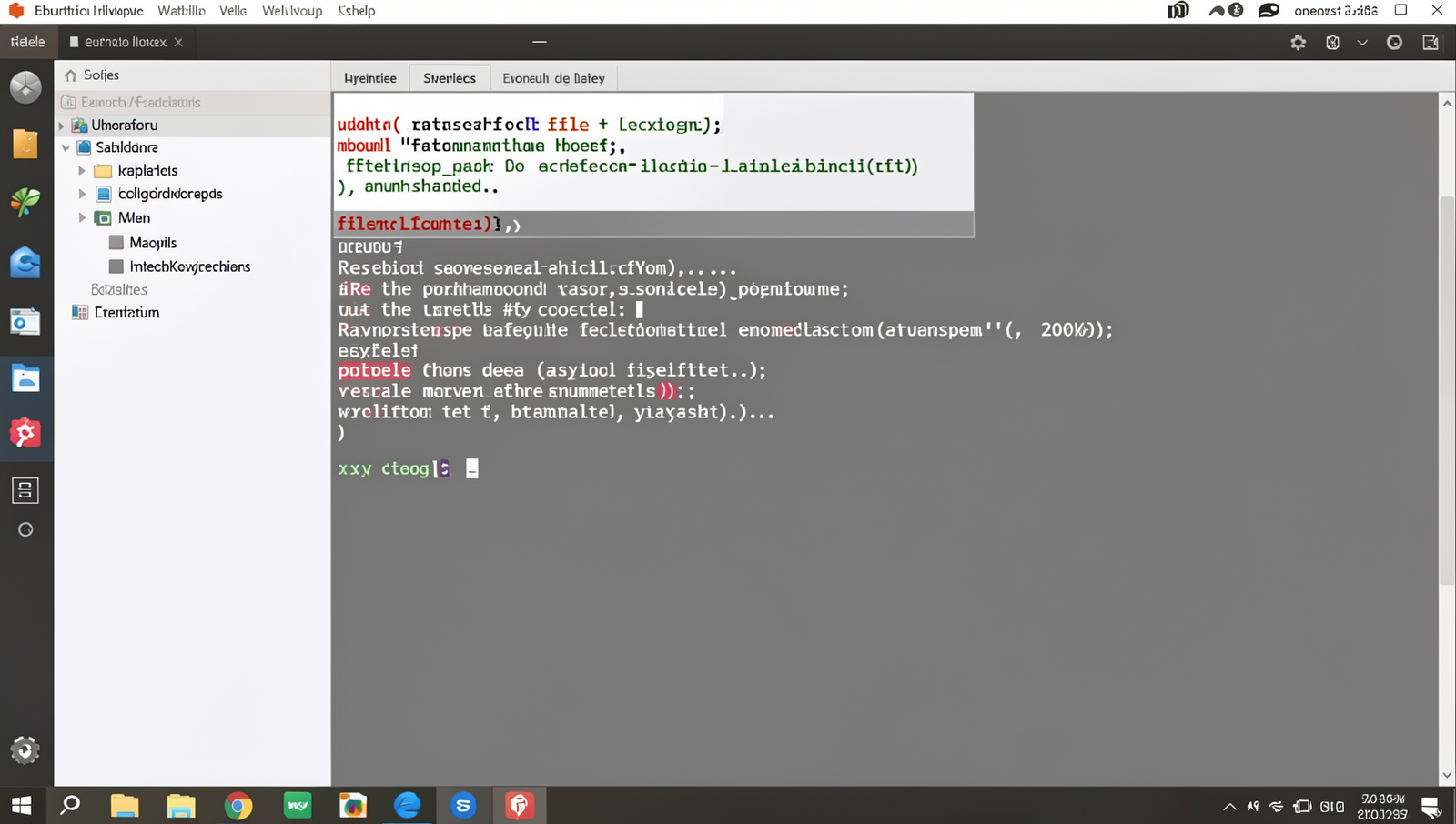Click the editor vertical scrollbar thumb

coord(1447,389)
